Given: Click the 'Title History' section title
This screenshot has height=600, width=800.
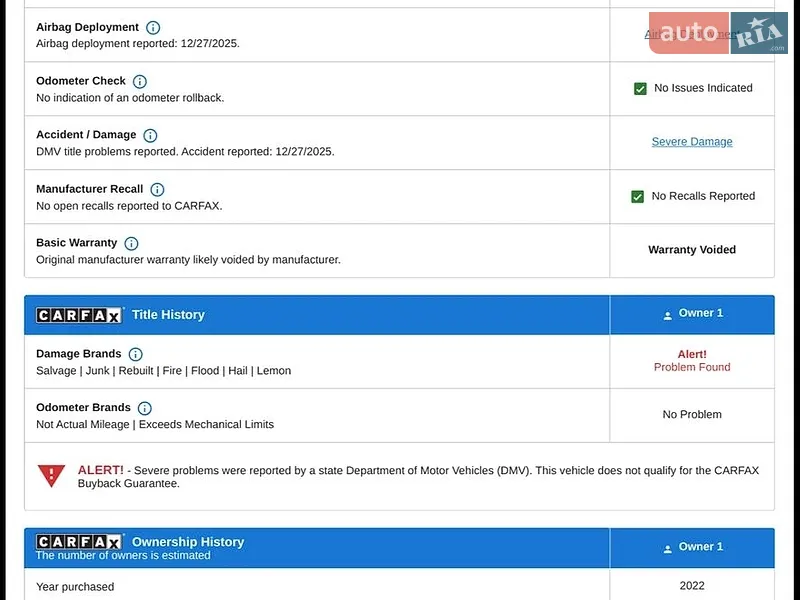Looking at the screenshot, I should [168, 315].
